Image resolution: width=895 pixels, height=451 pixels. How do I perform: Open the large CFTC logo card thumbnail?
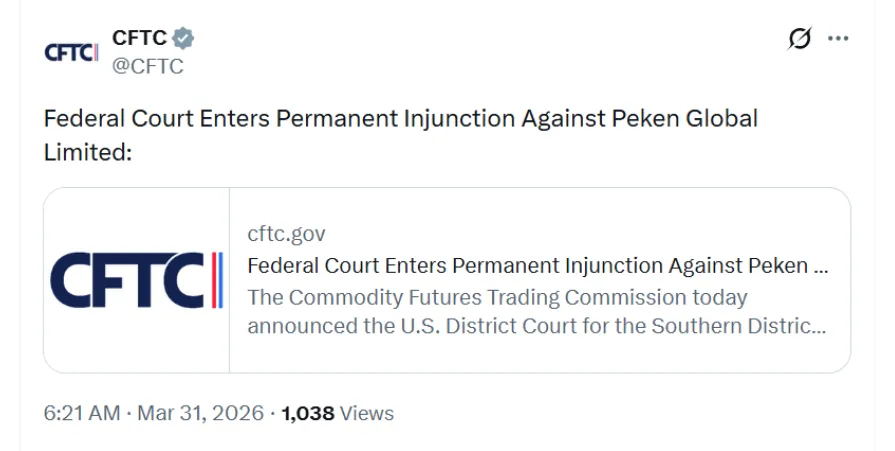pos(137,280)
